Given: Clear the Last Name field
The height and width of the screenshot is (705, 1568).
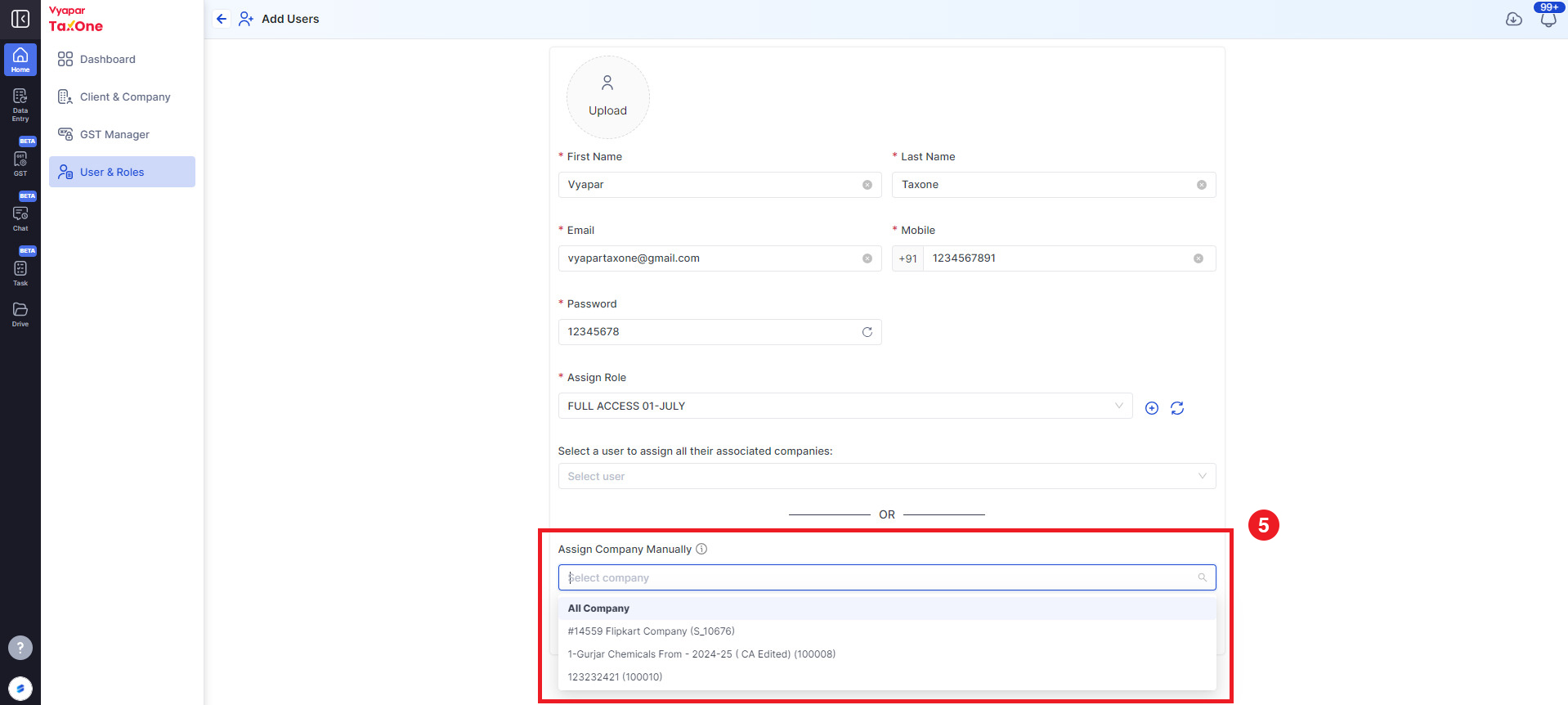Looking at the screenshot, I should (1202, 185).
